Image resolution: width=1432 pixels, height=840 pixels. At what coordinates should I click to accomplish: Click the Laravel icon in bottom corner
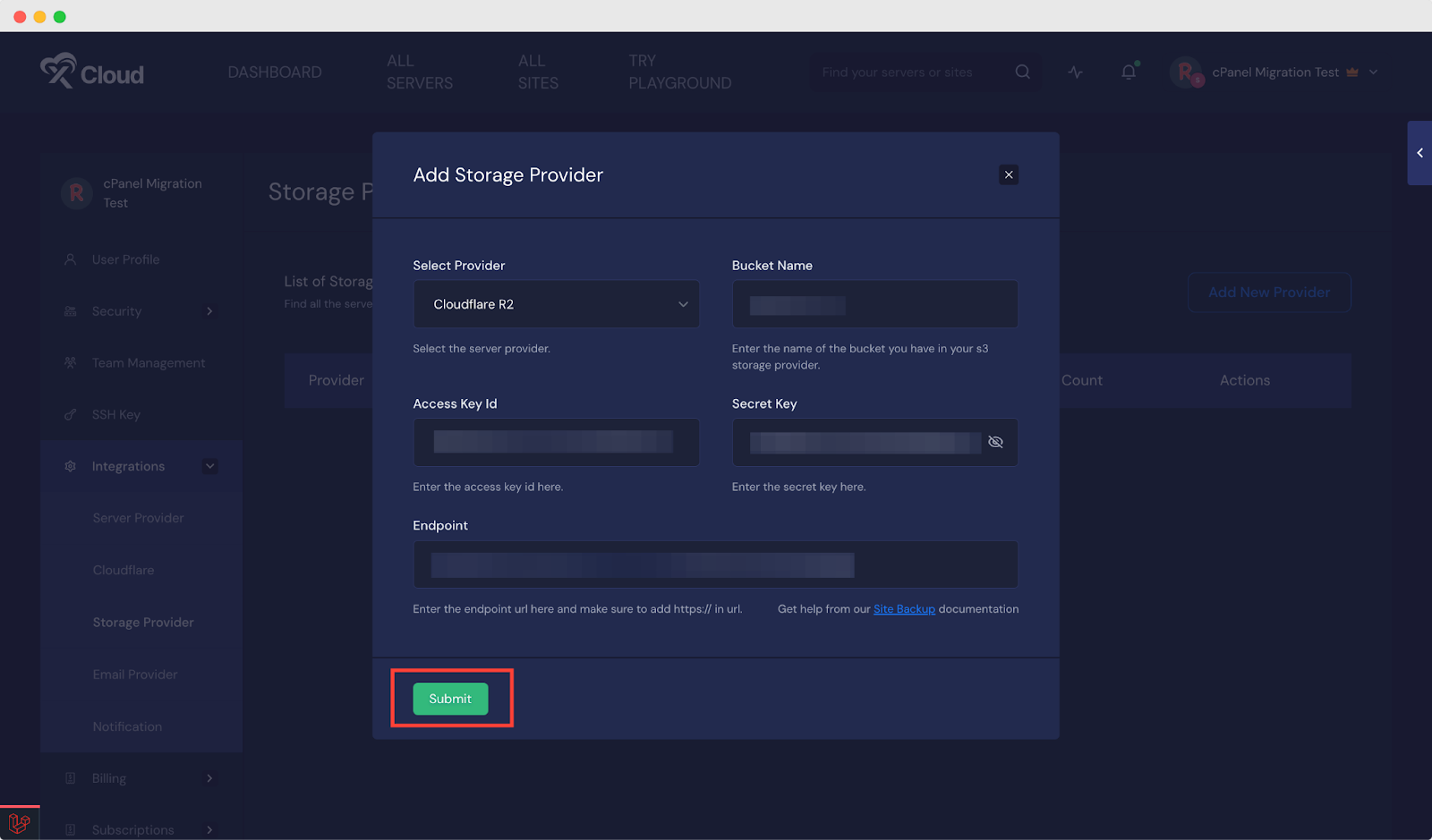pyautogui.click(x=20, y=823)
